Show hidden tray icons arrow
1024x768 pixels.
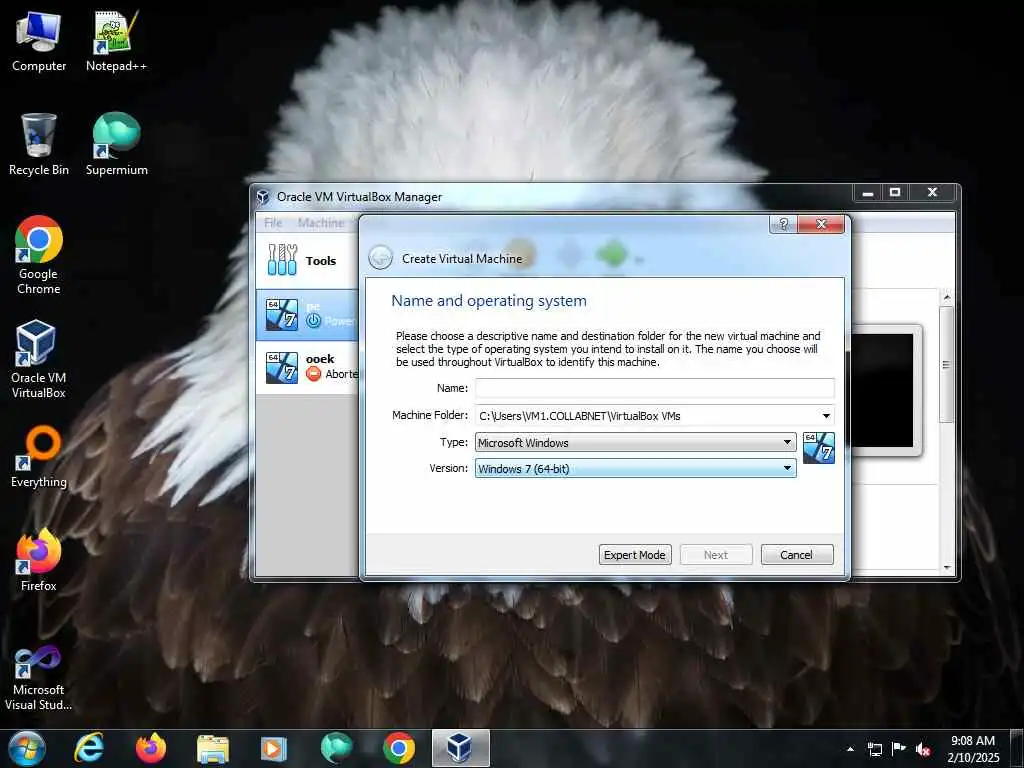[850, 749]
